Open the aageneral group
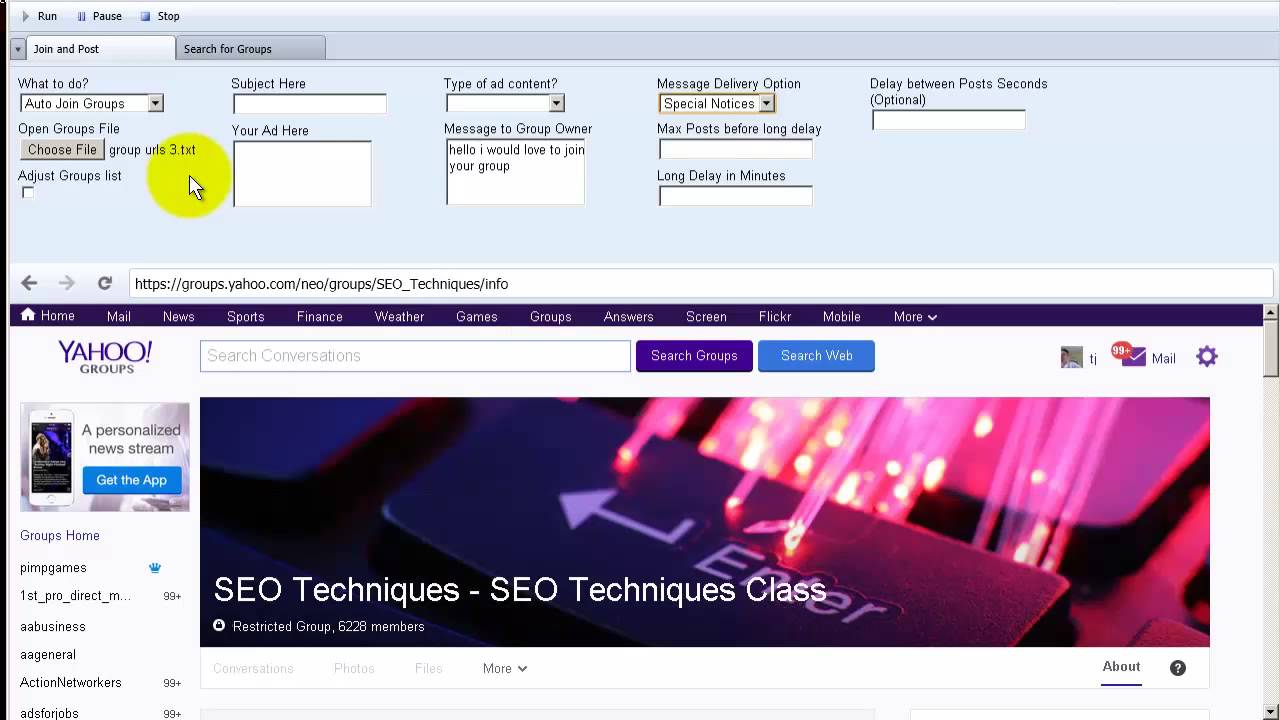The image size is (1280, 720). 48,654
